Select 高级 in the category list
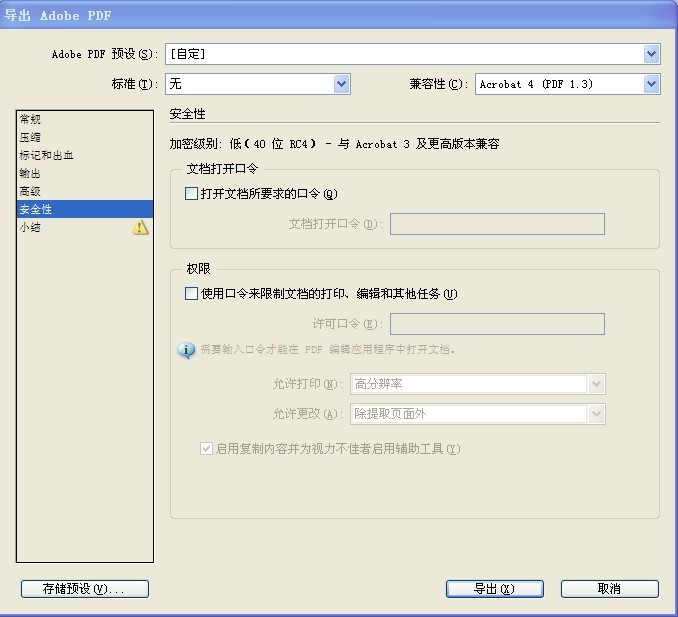 pyautogui.click(x=85, y=191)
